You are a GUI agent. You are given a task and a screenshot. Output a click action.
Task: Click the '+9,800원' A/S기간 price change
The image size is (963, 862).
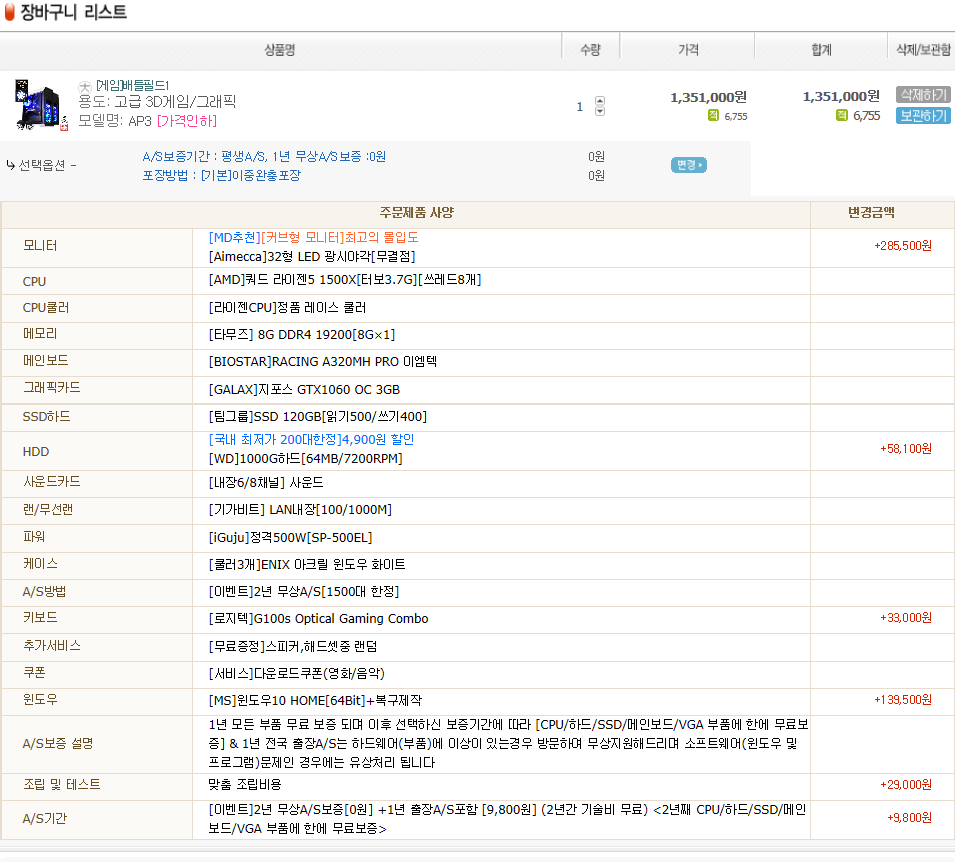pos(910,818)
